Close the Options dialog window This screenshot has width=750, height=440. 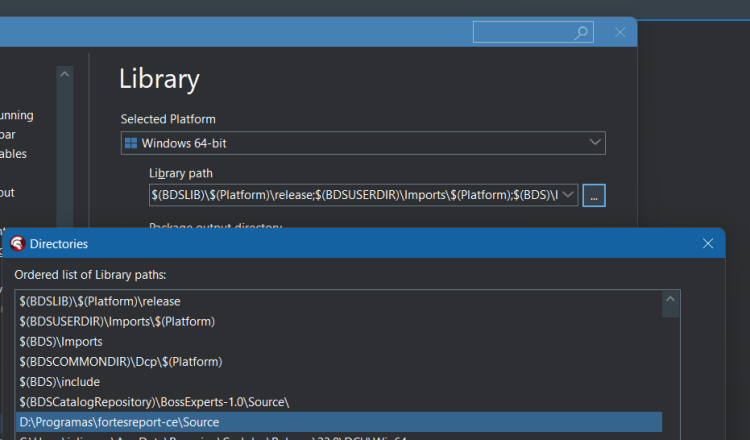tap(620, 33)
